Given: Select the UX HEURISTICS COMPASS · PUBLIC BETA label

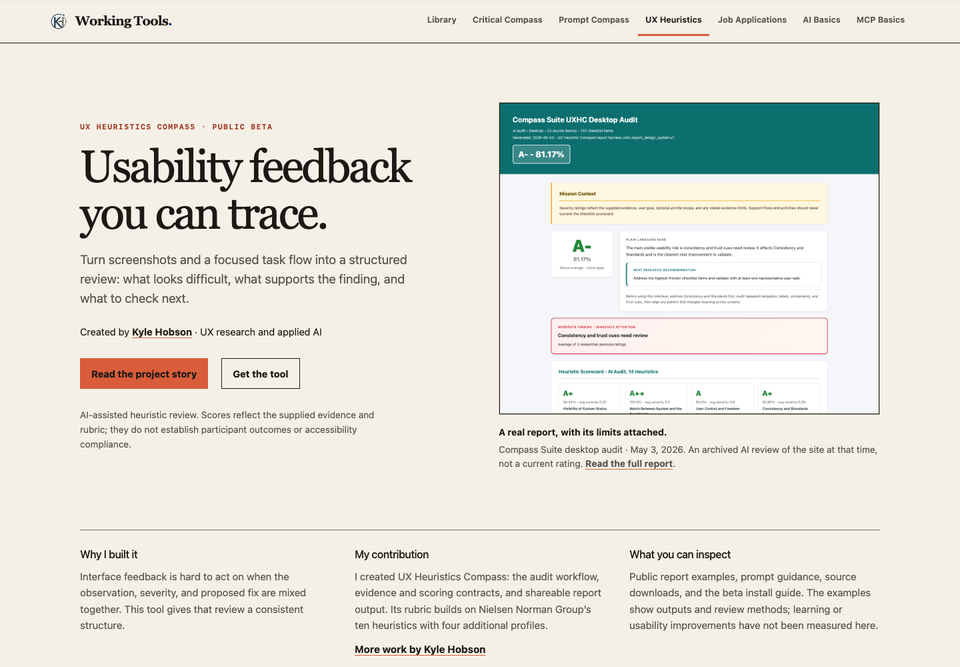Looking at the screenshot, I should (x=176, y=127).
